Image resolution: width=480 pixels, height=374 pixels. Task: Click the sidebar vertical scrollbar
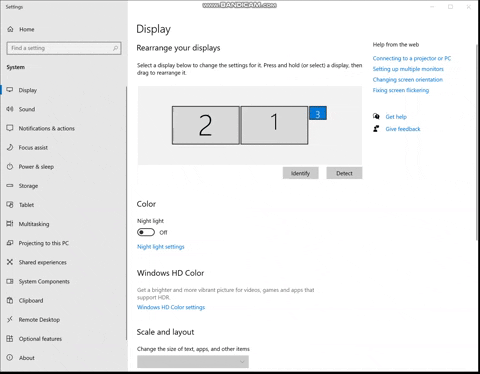coord(126,213)
